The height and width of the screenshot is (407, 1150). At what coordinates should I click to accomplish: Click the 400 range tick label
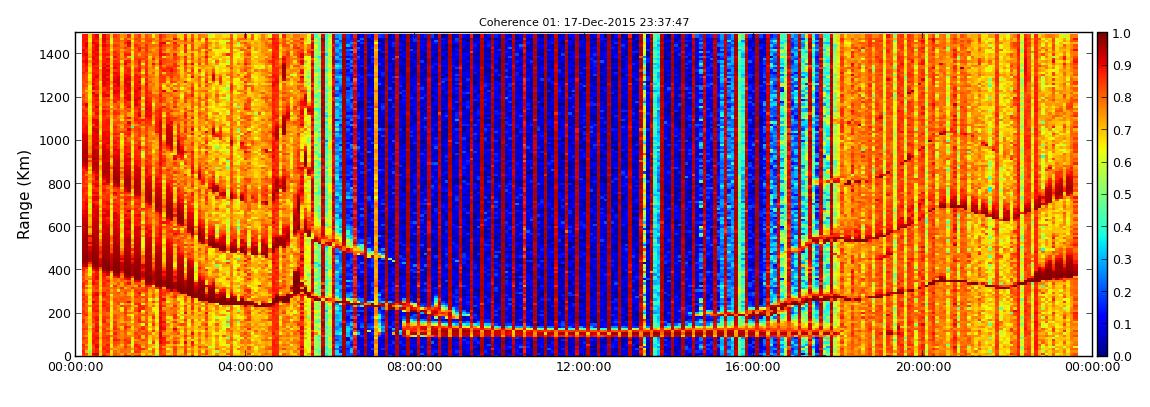pos(59,271)
